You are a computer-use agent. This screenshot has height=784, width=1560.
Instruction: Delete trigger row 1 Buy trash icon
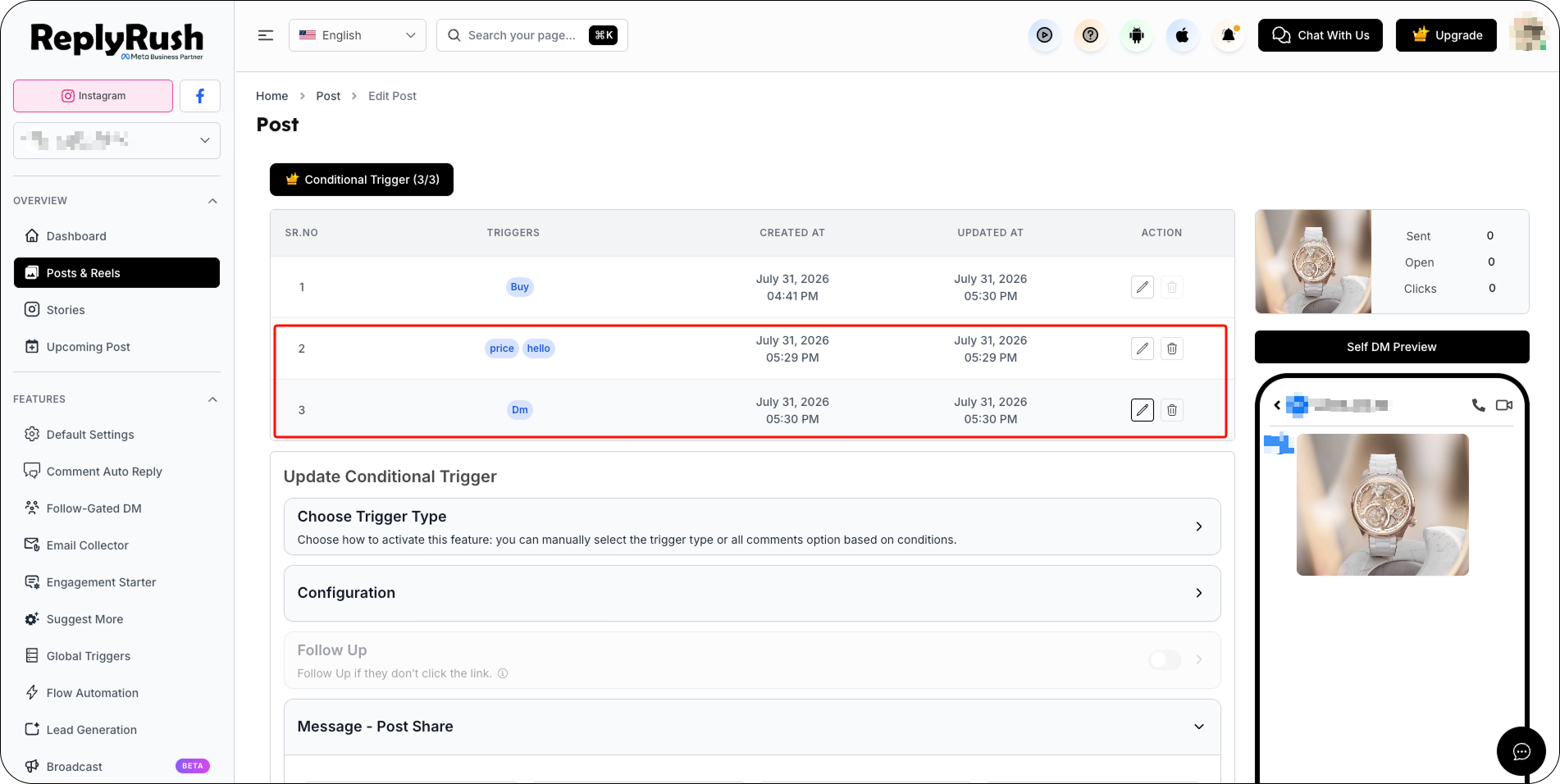pyautogui.click(x=1172, y=287)
